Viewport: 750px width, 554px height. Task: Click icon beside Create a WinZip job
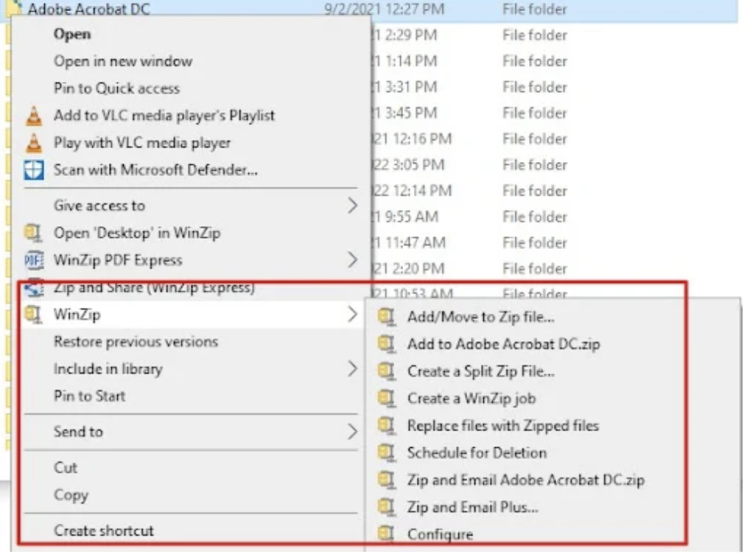pyautogui.click(x=386, y=398)
